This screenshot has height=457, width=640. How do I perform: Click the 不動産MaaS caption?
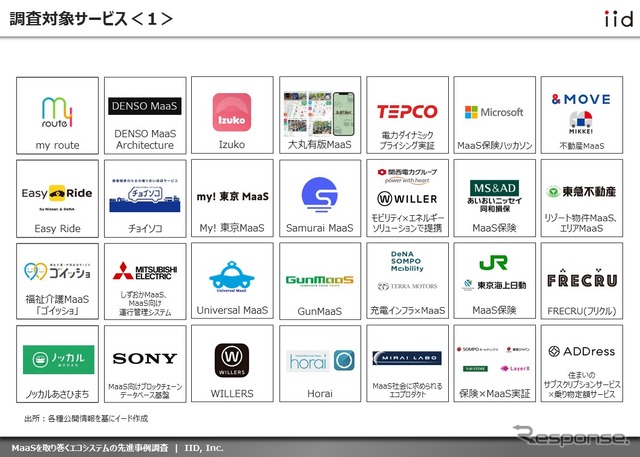pos(582,146)
